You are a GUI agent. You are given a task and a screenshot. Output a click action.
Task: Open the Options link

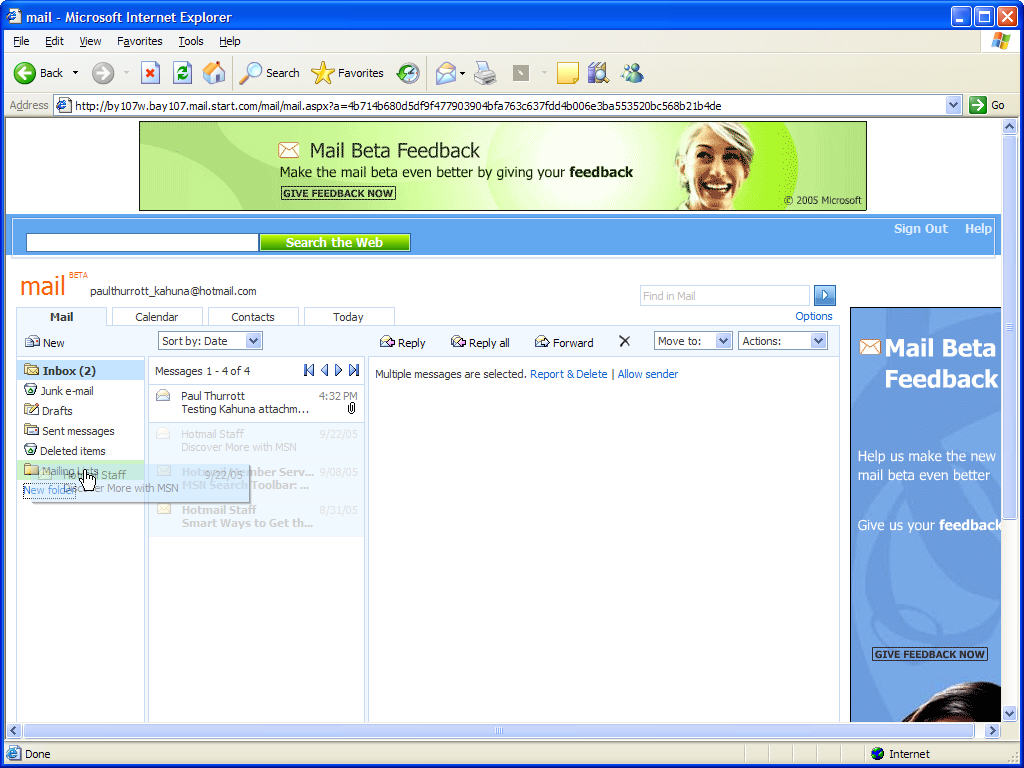[814, 316]
